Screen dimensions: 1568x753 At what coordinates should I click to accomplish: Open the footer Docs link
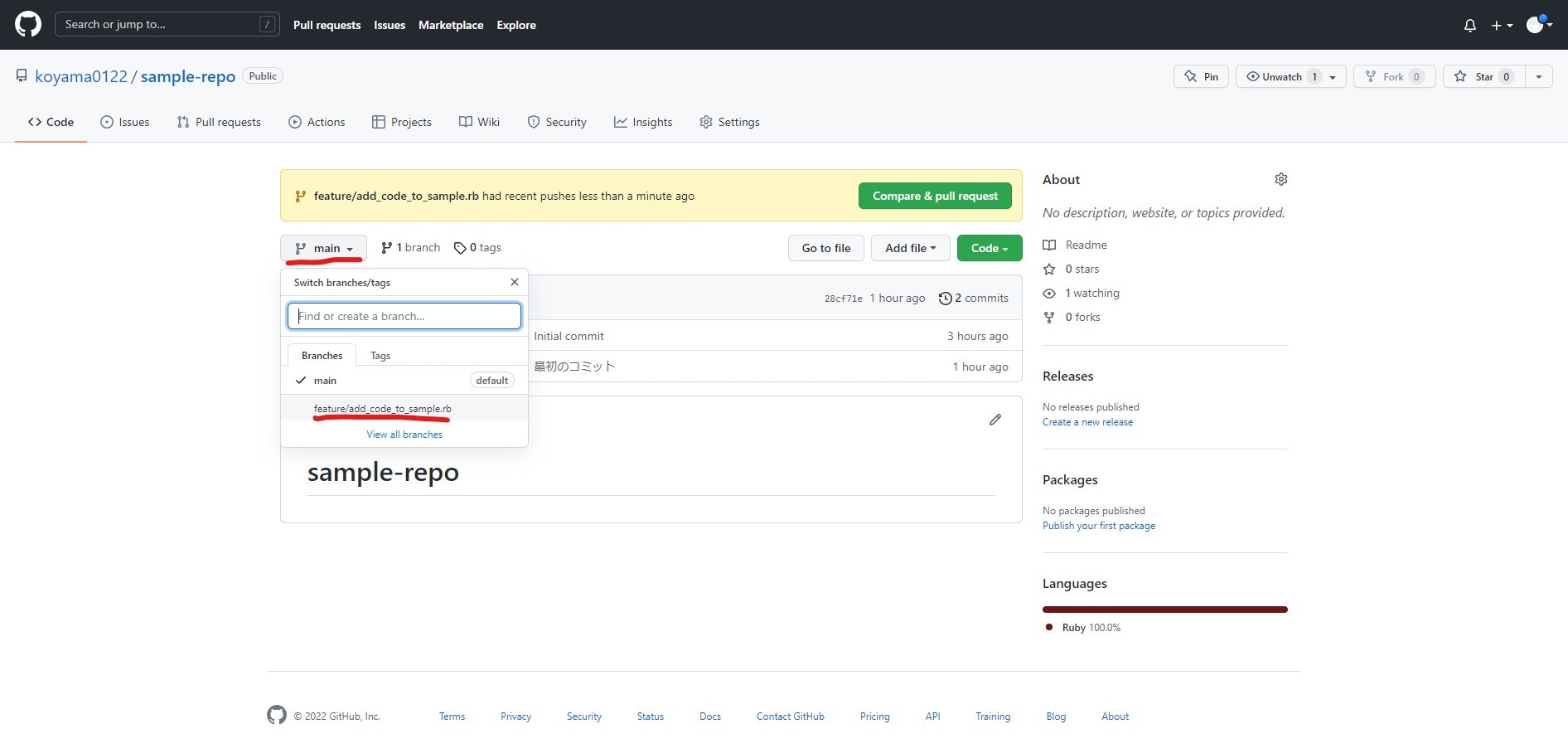coord(710,717)
